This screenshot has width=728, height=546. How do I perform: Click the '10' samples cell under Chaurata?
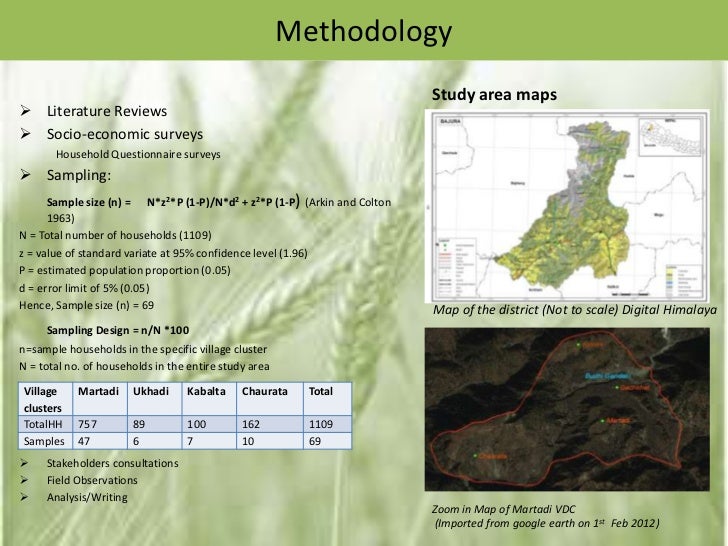point(270,441)
